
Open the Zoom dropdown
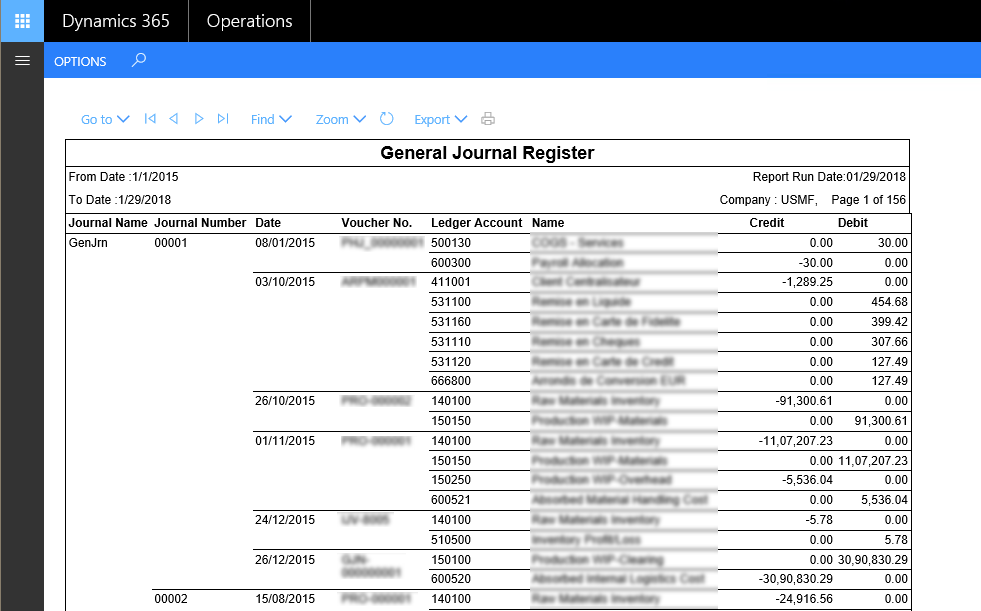(x=340, y=118)
